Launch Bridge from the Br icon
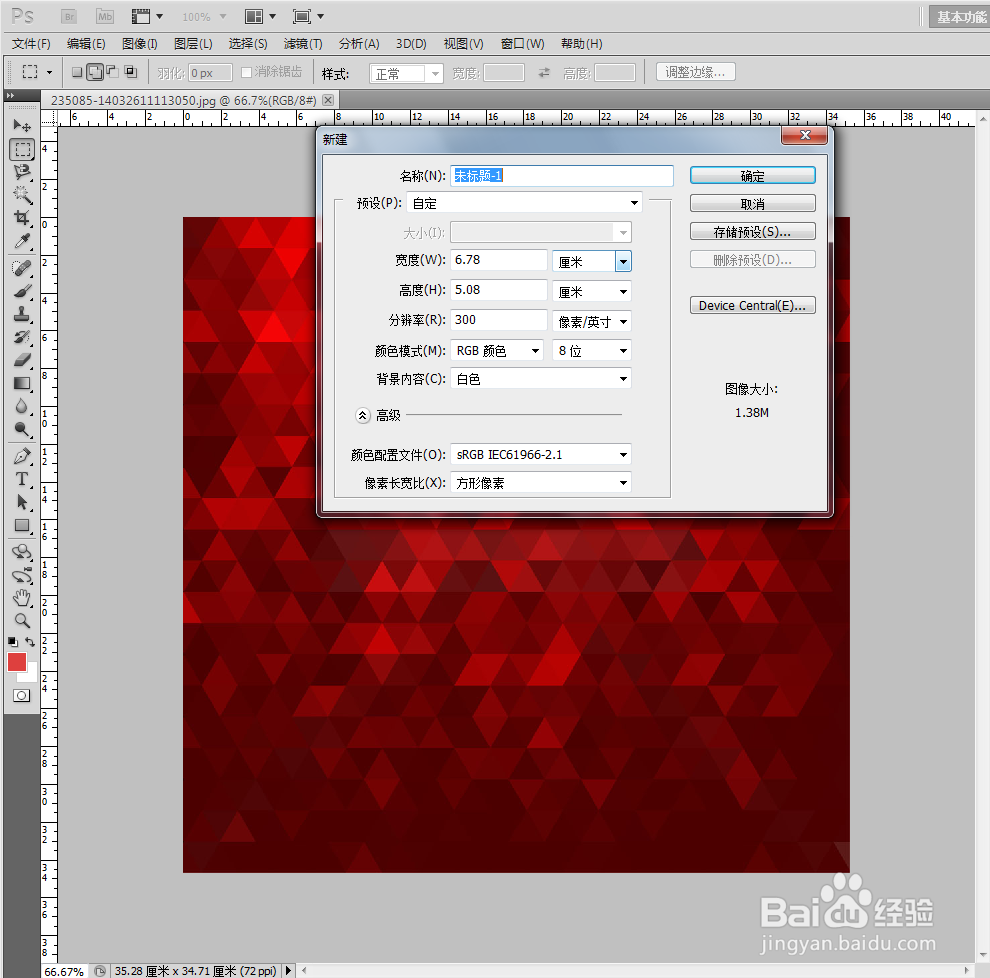 point(69,16)
